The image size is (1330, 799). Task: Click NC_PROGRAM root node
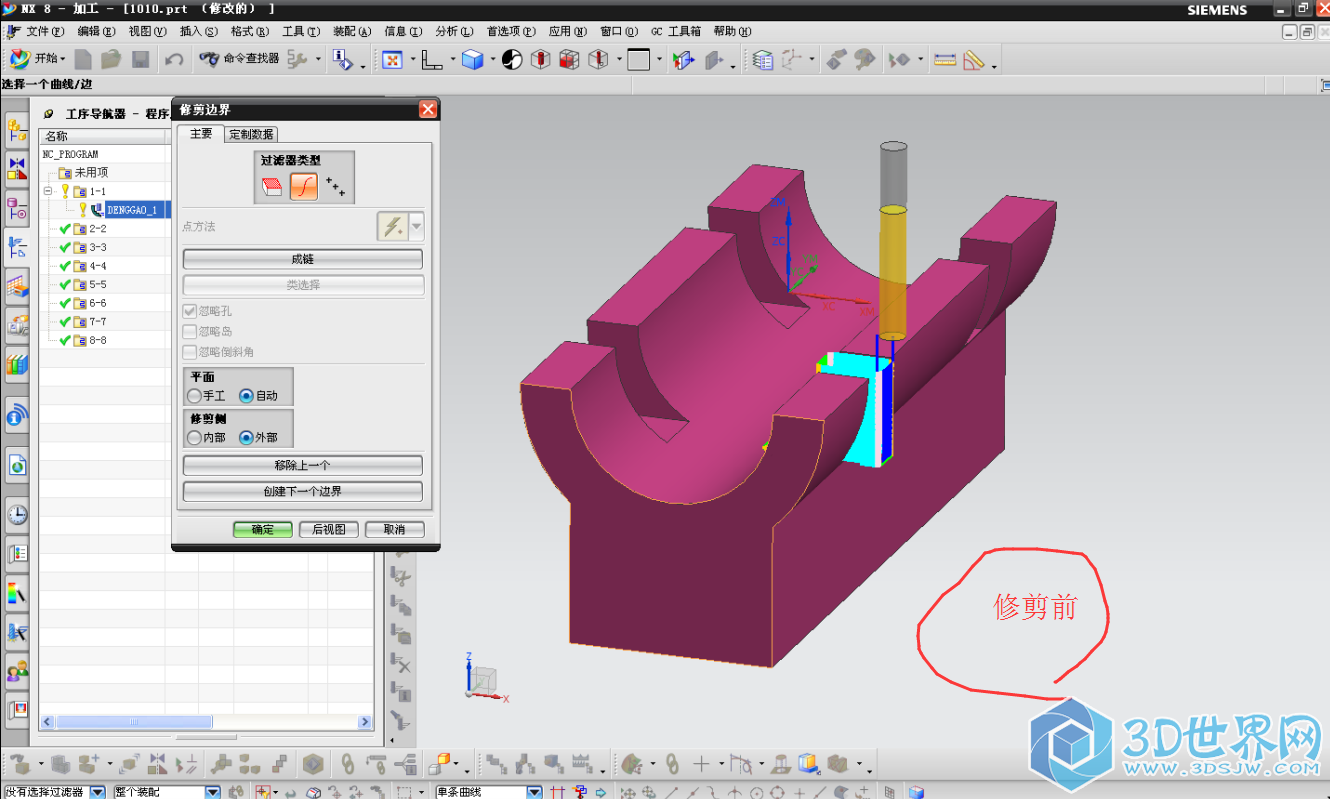coord(70,155)
